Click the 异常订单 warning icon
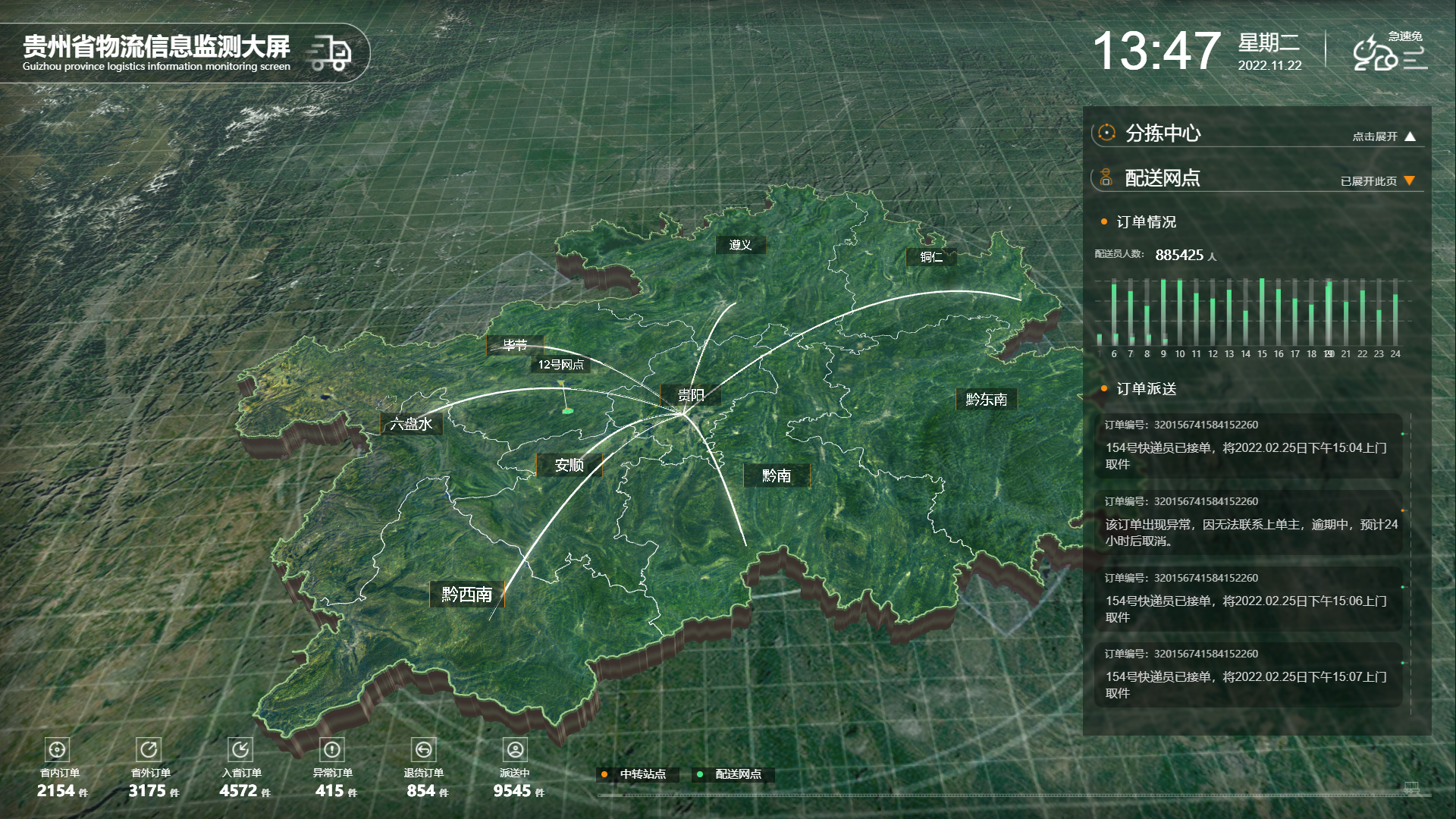Viewport: 1456px width, 819px height. tap(332, 750)
